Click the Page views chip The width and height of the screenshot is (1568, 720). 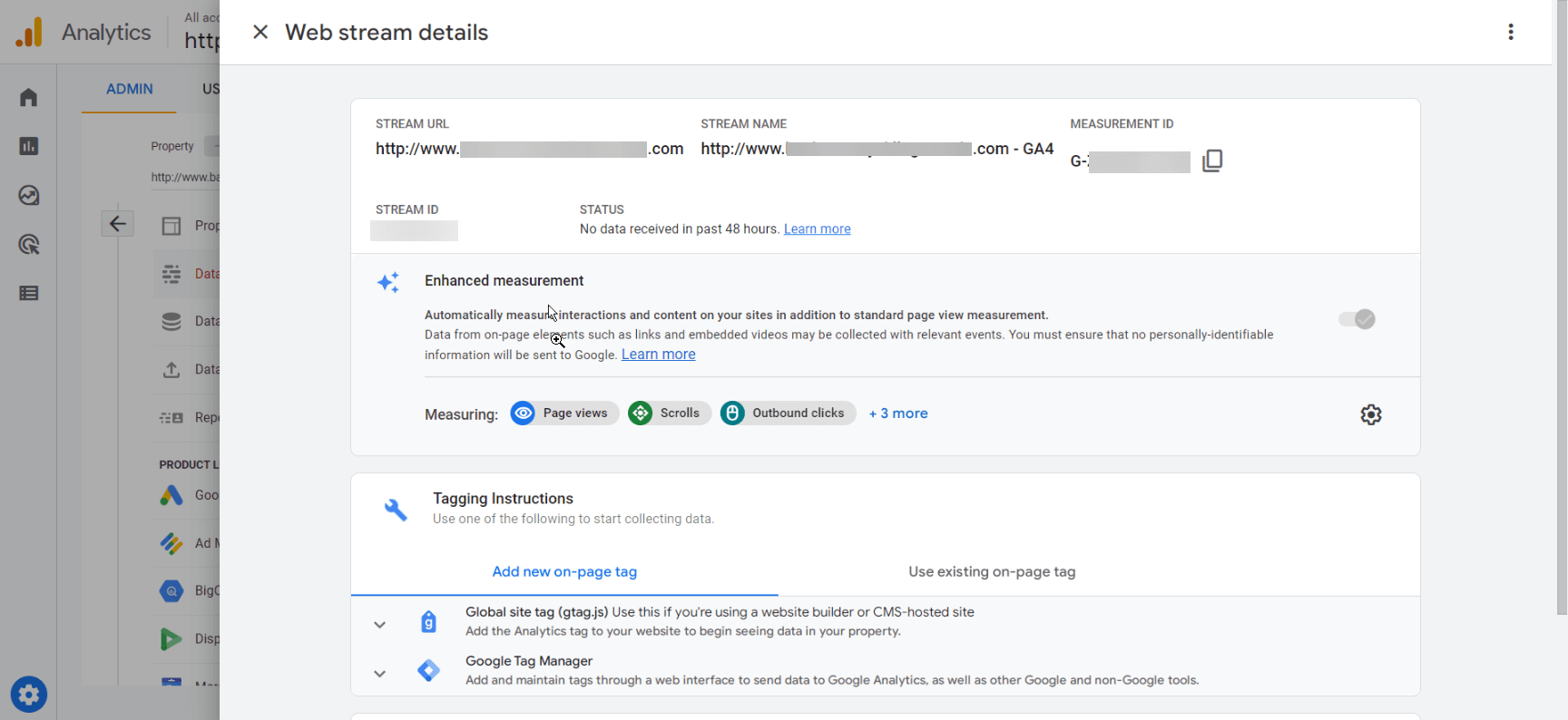(564, 414)
